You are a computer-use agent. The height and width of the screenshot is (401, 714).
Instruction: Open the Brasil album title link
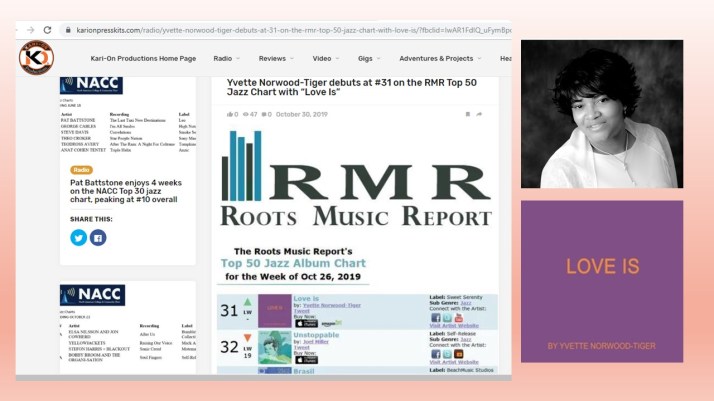304,371
